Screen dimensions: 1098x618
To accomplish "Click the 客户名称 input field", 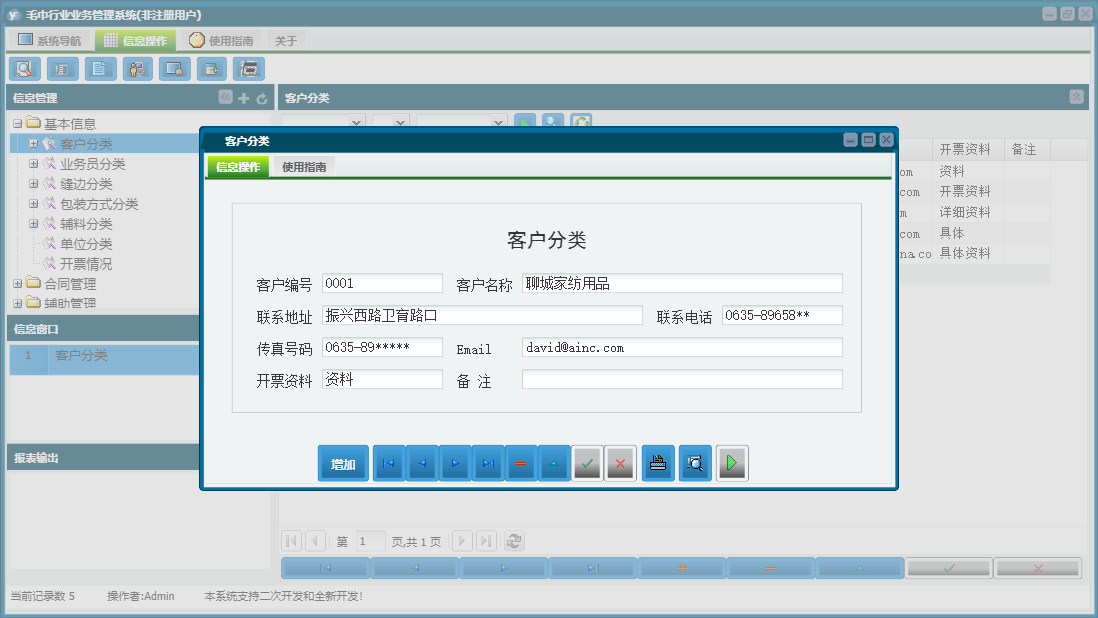I will tap(682, 283).
